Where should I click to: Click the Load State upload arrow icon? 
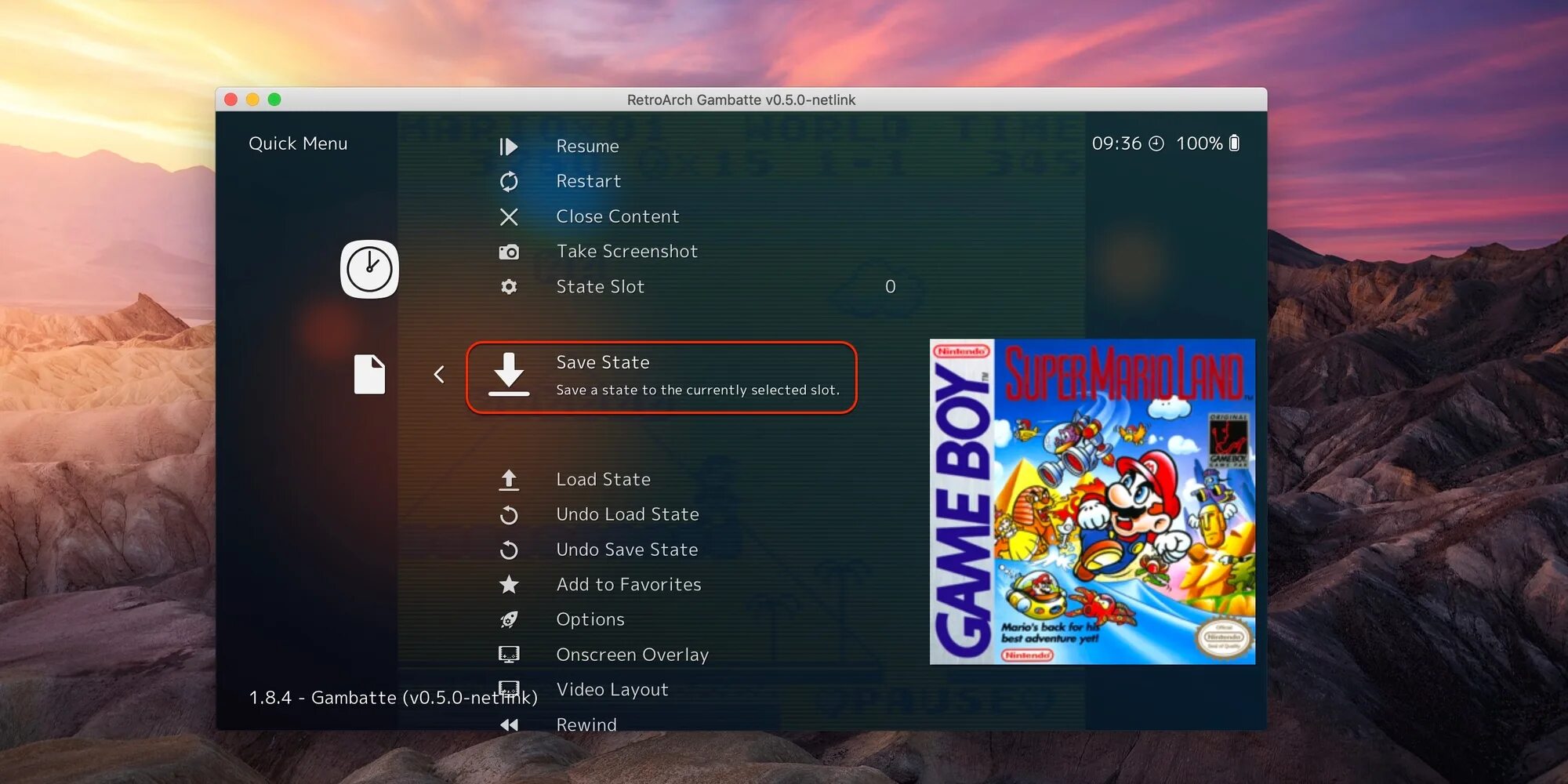point(509,480)
